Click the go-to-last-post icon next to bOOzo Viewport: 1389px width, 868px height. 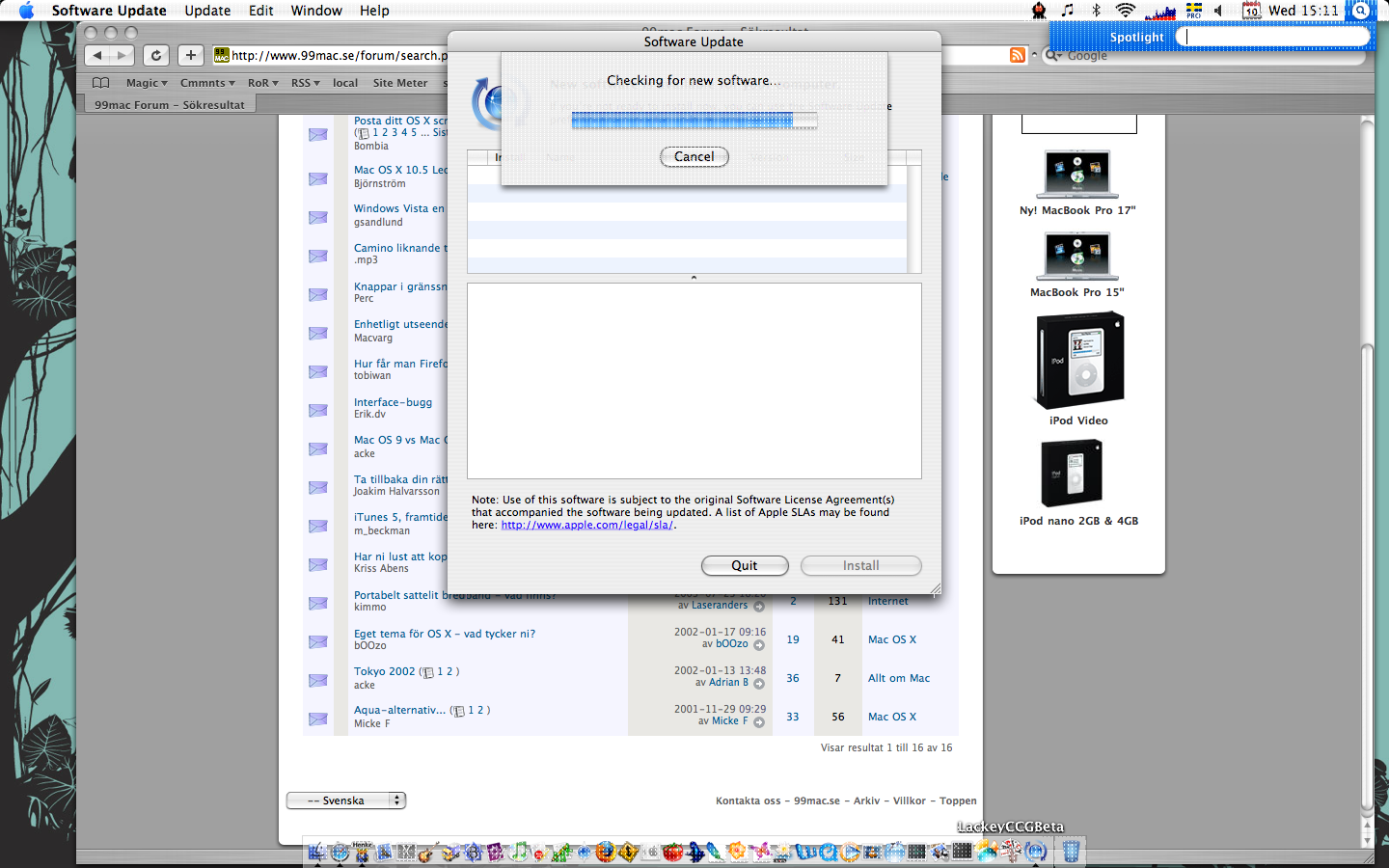coord(759,645)
